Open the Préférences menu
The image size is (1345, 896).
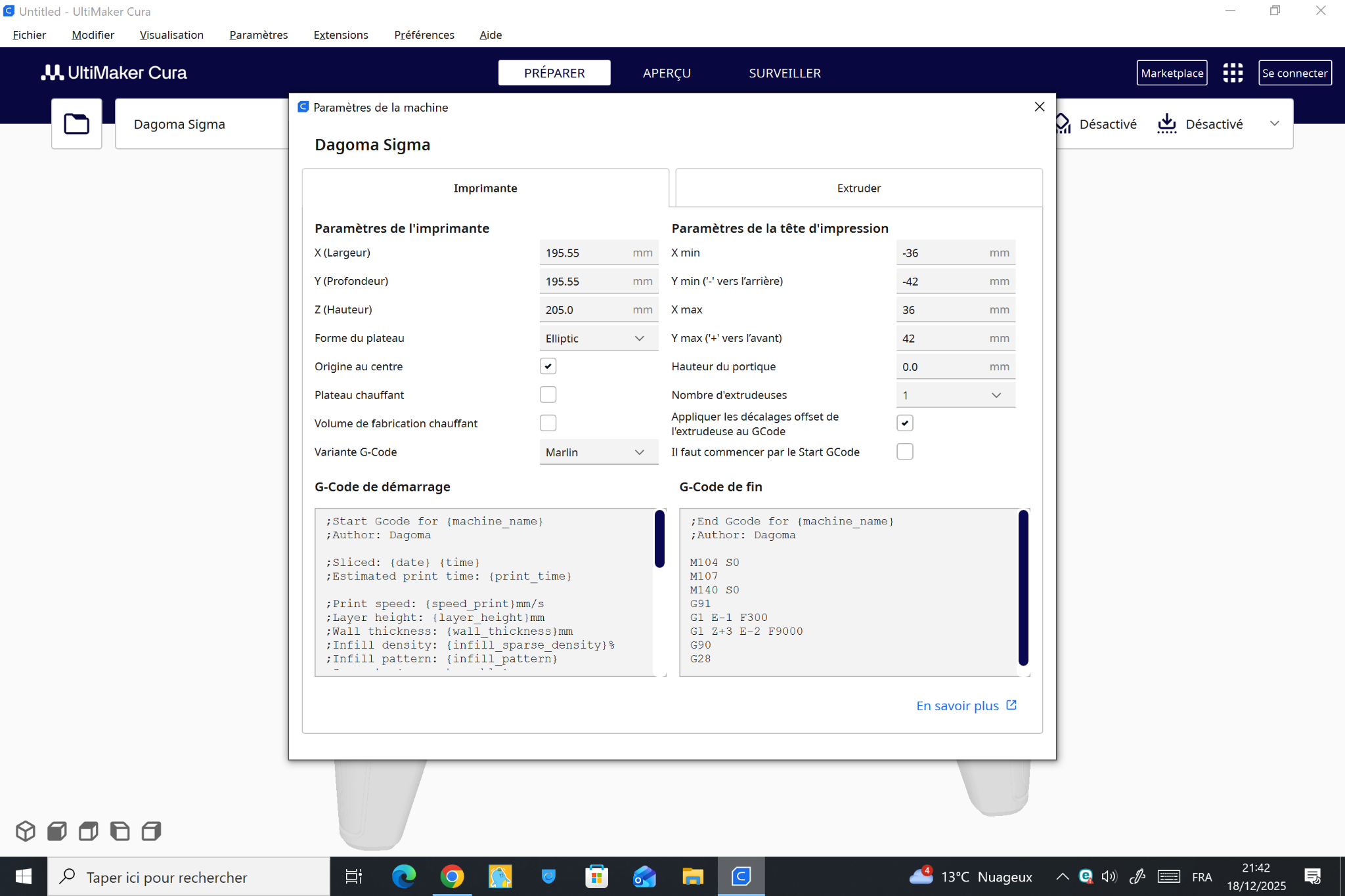[x=424, y=35]
